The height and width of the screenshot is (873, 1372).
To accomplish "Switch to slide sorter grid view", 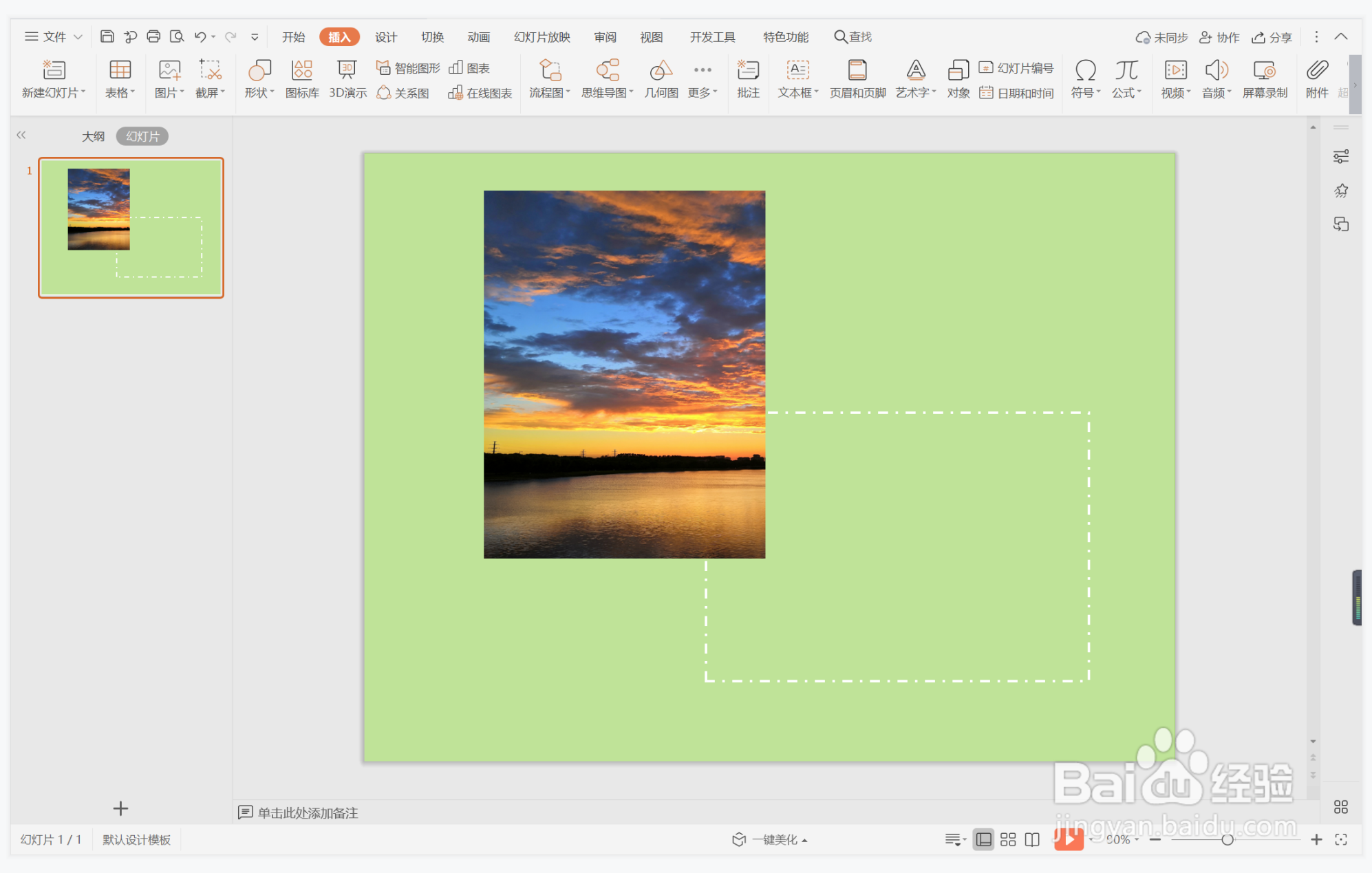I will [1008, 839].
